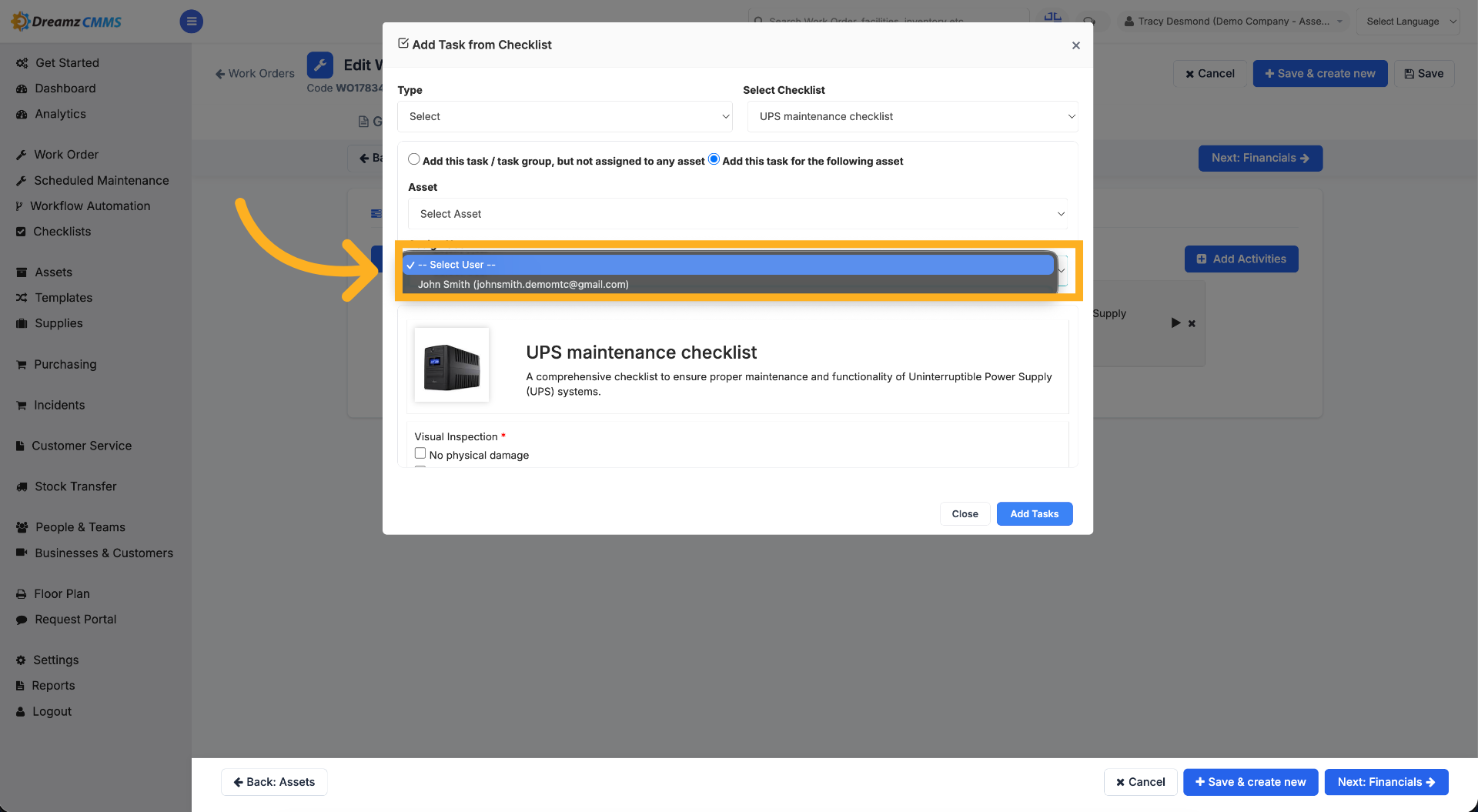Click the People & Teams icon

click(x=22, y=527)
